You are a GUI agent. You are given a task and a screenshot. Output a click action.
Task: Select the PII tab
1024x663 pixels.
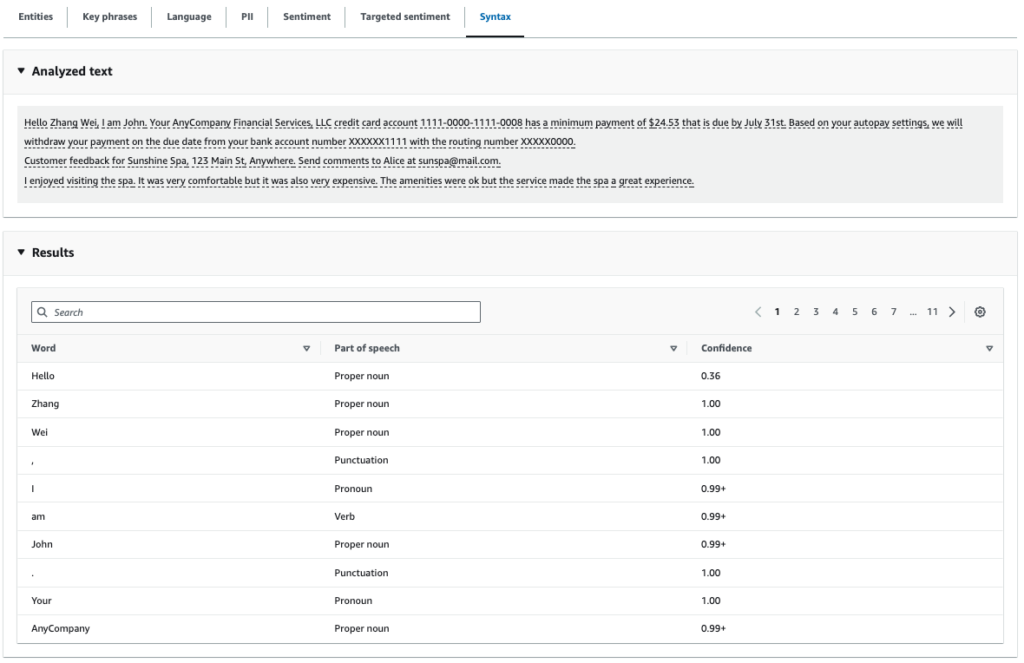pyautogui.click(x=247, y=16)
